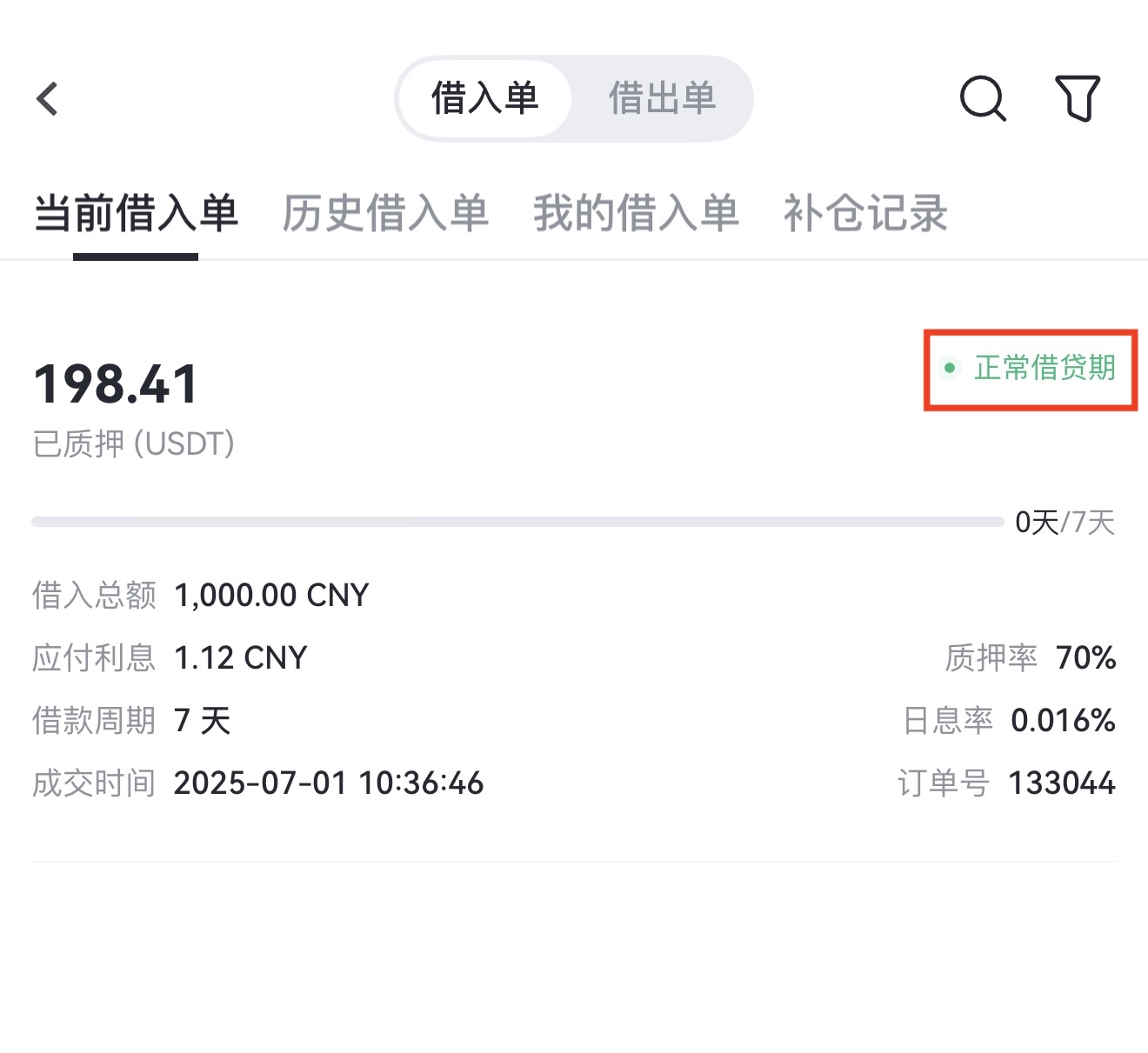Tap the 正常借贷期 status label
Screen dimensions: 1148x1053
pyautogui.click(x=1045, y=369)
